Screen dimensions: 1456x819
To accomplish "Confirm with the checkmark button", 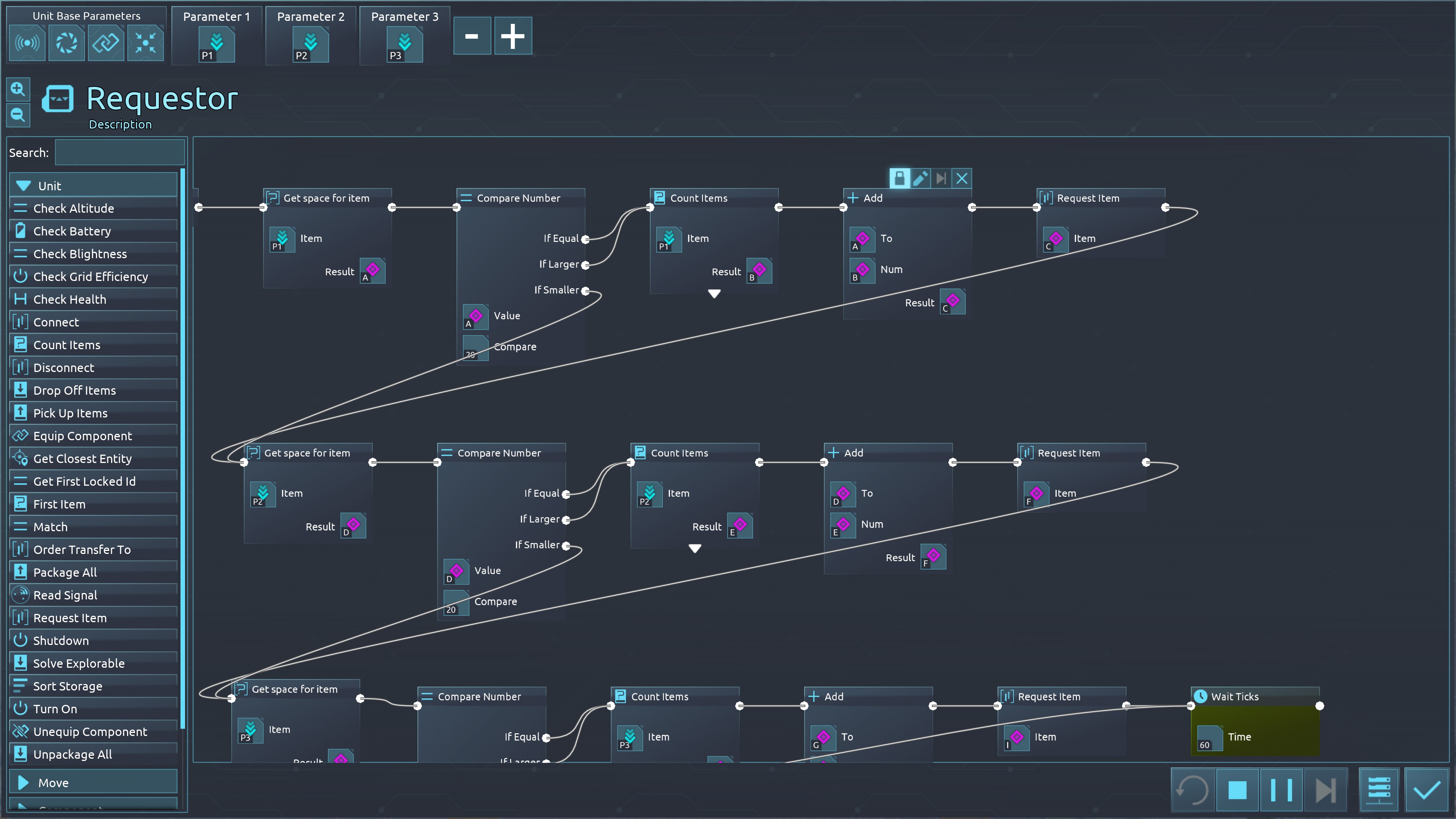I will pyautogui.click(x=1426, y=789).
